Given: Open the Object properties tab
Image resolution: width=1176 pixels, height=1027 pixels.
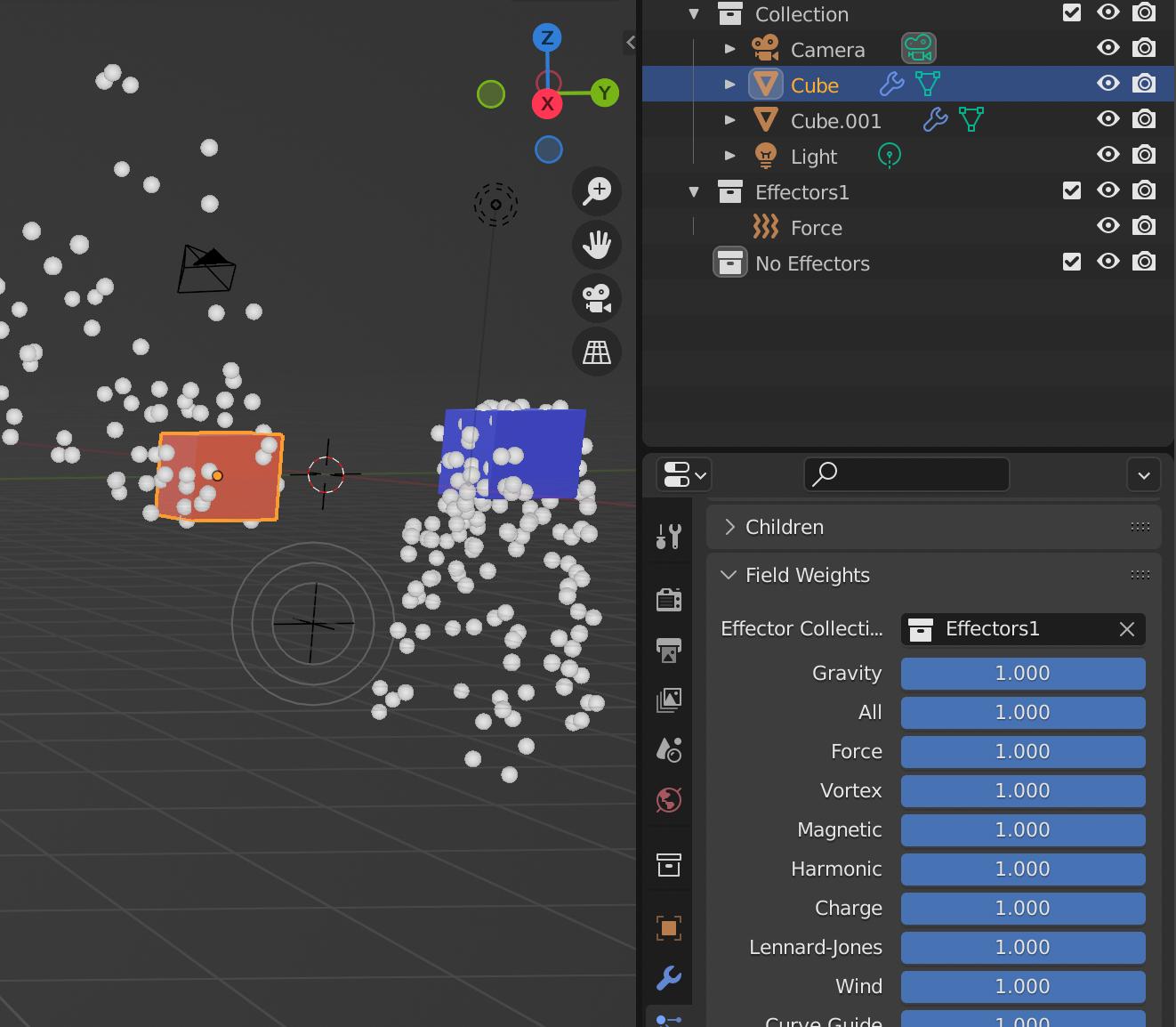Looking at the screenshot, I should 669,928.
